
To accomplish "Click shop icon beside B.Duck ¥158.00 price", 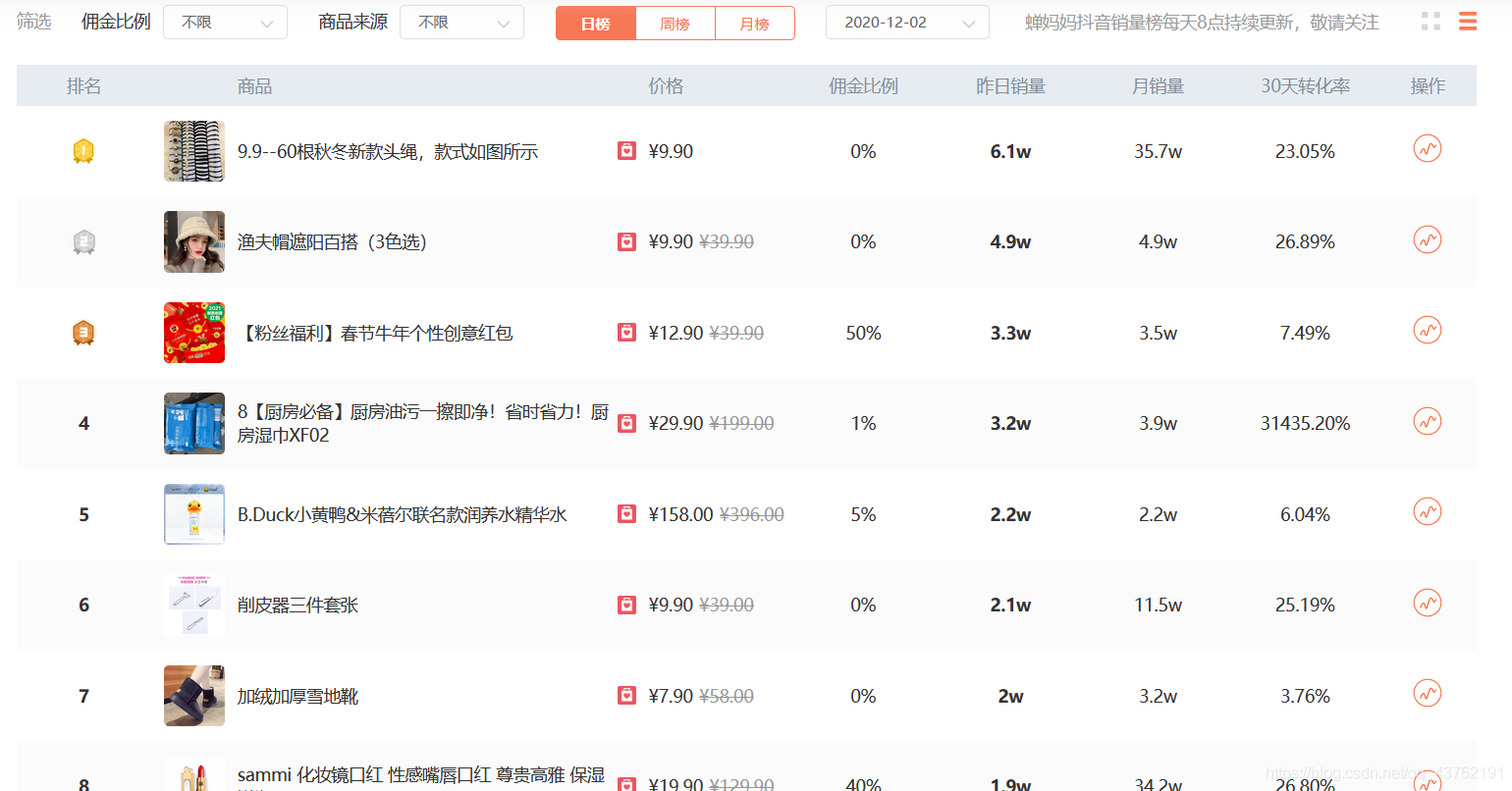I will coord(626,513).
